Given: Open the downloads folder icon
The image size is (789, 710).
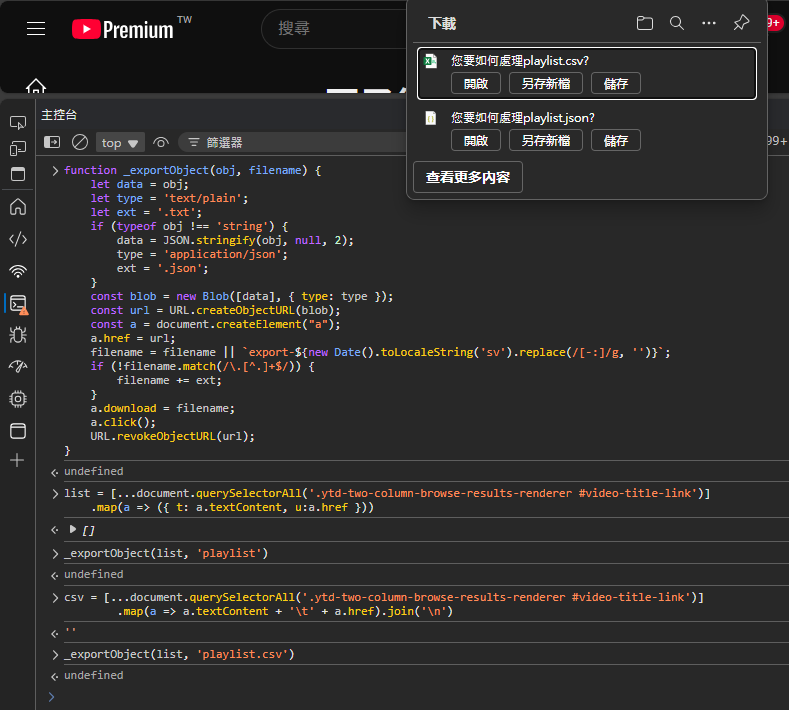Looking at the screenshot, I should (x=645, y=23).
